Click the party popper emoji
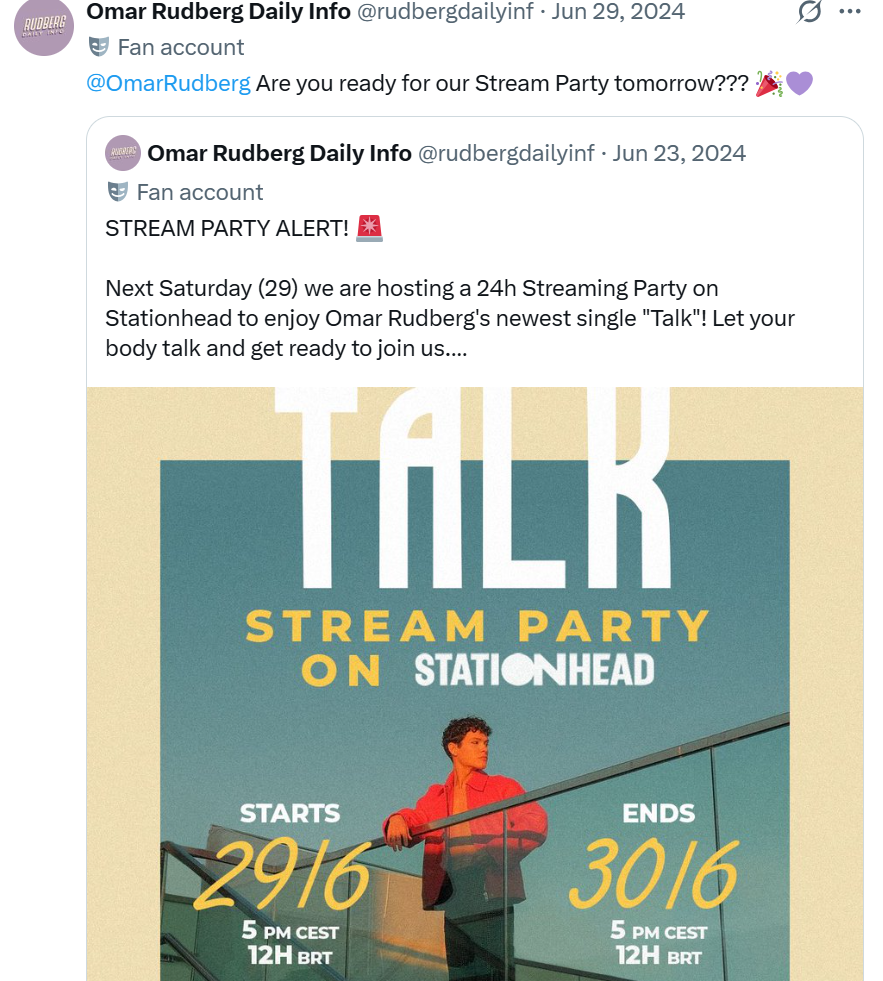This screenshot has width=883, height=981. click(x=768, y=83)
